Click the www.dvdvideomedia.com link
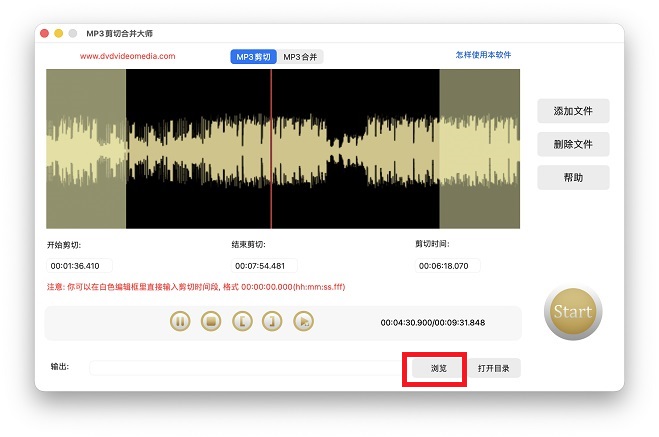 pos(127,57)
